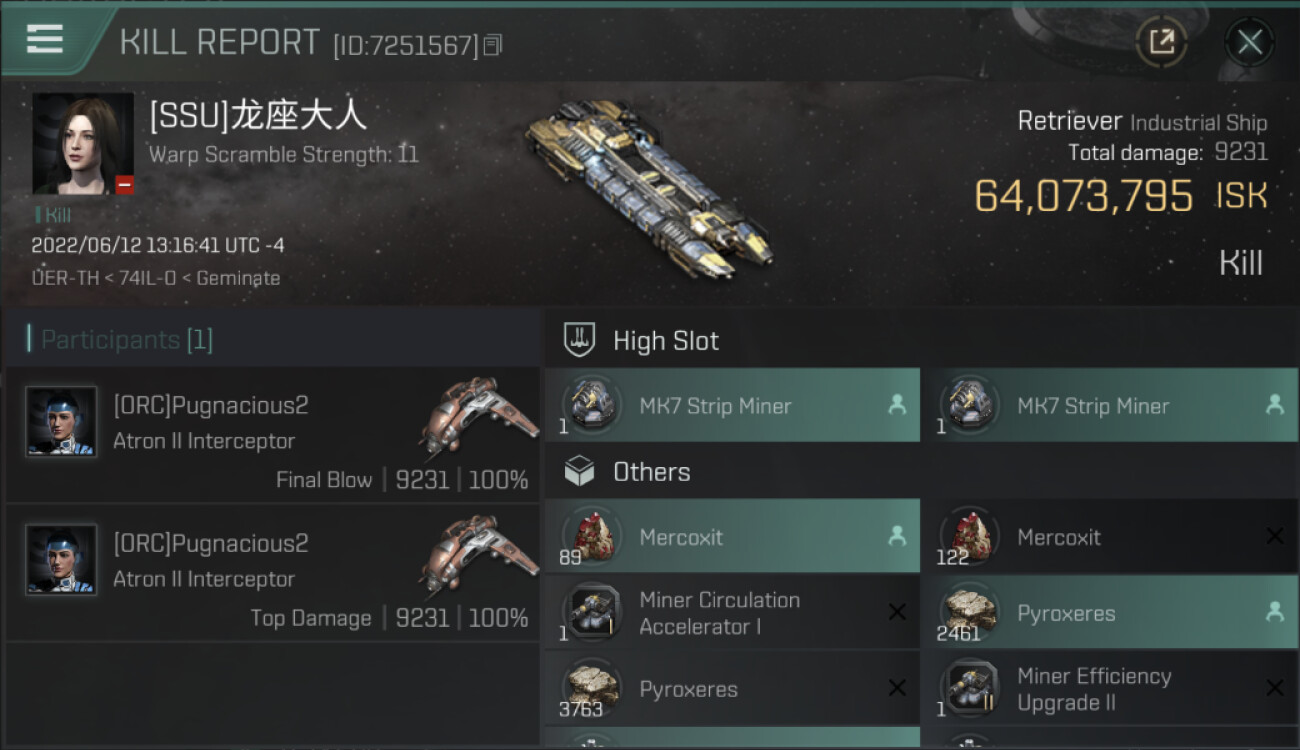Click the share/export kill report icon
The width and height of the screenshot is (1300, 750).
click(1162, 42)
